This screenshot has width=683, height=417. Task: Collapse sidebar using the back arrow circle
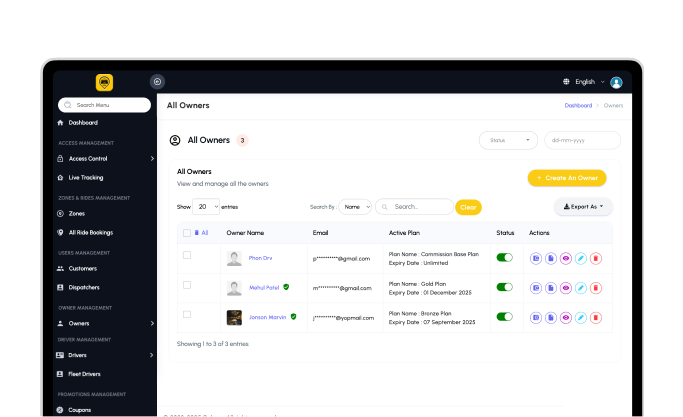pyautogui.click(x=157, y=81)
